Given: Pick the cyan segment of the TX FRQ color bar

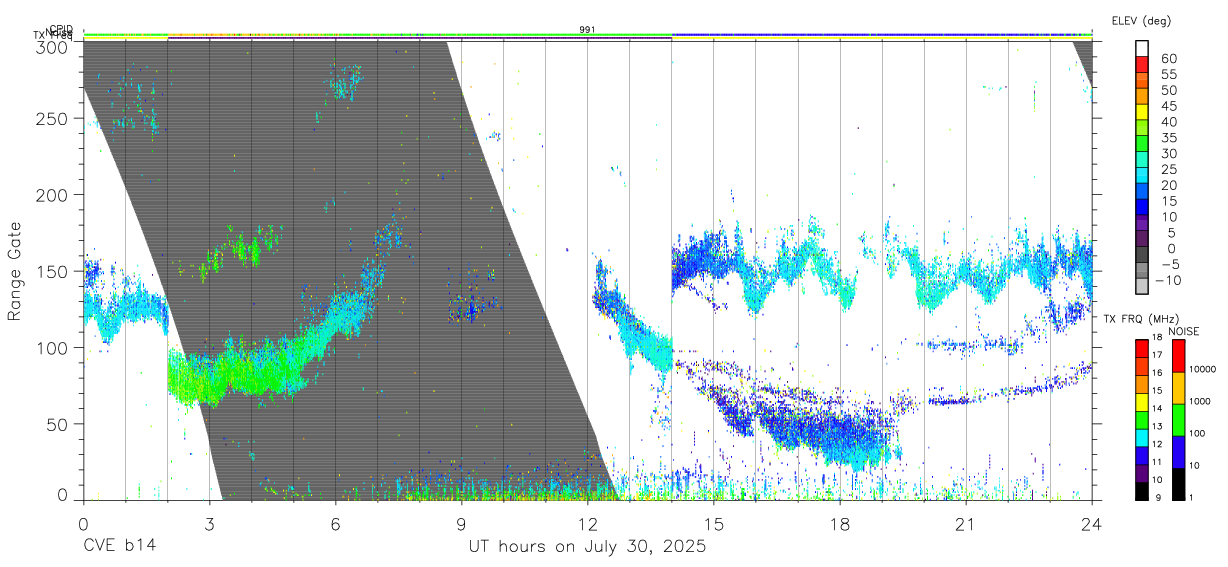Looking at the screenshot, I should [x=1143, y=437].
